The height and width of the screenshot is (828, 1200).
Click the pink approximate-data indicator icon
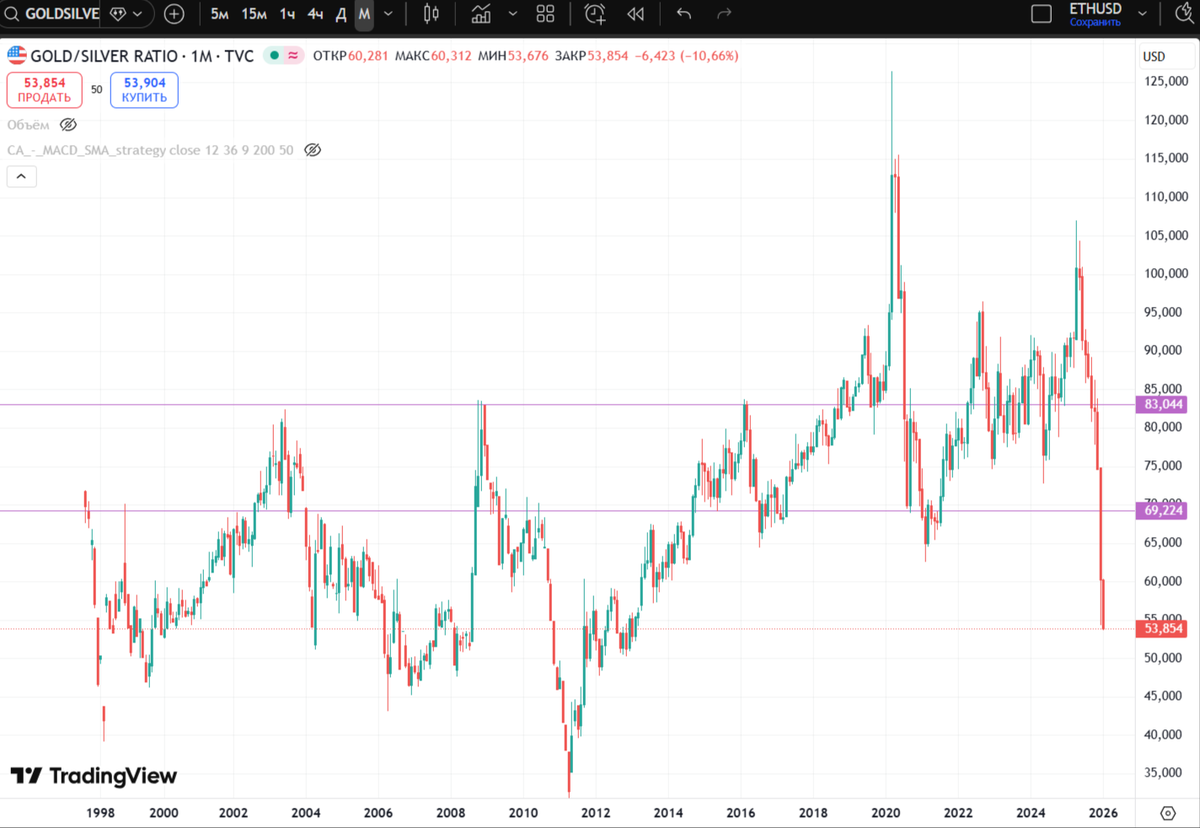point(293,56)
